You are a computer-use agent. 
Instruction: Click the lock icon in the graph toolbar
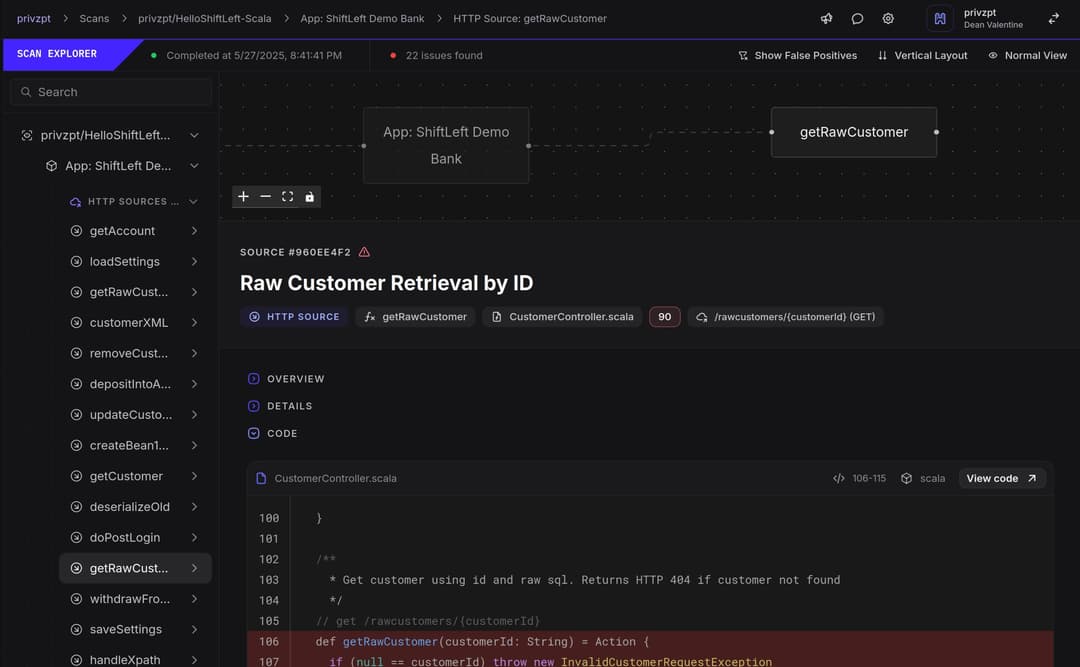point(309,197)
